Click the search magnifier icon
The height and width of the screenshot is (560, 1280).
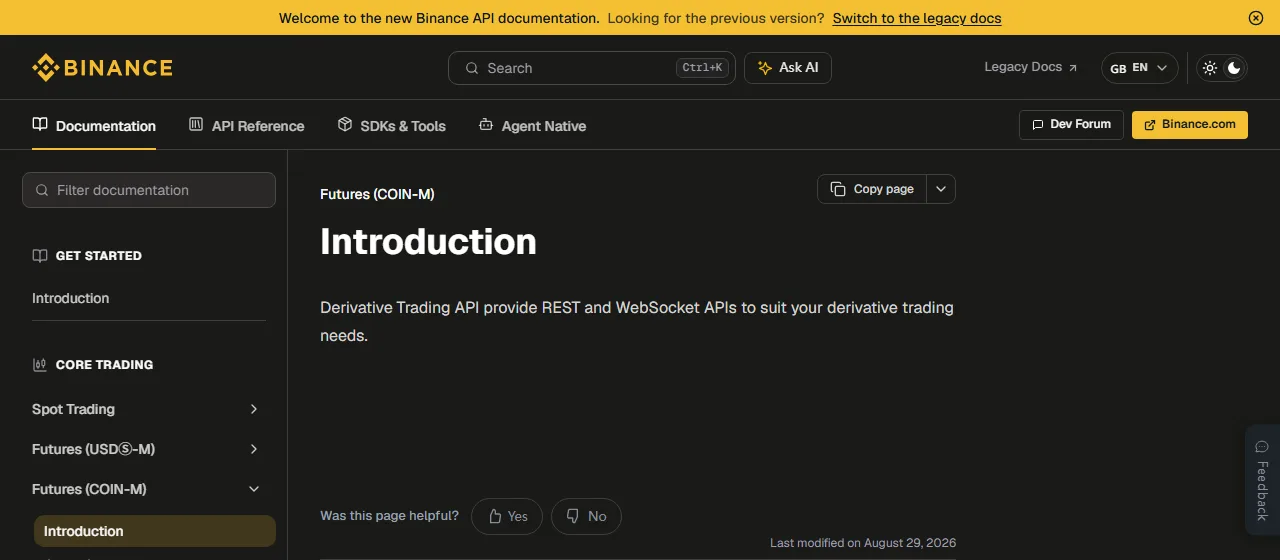[x=472, y=68]
